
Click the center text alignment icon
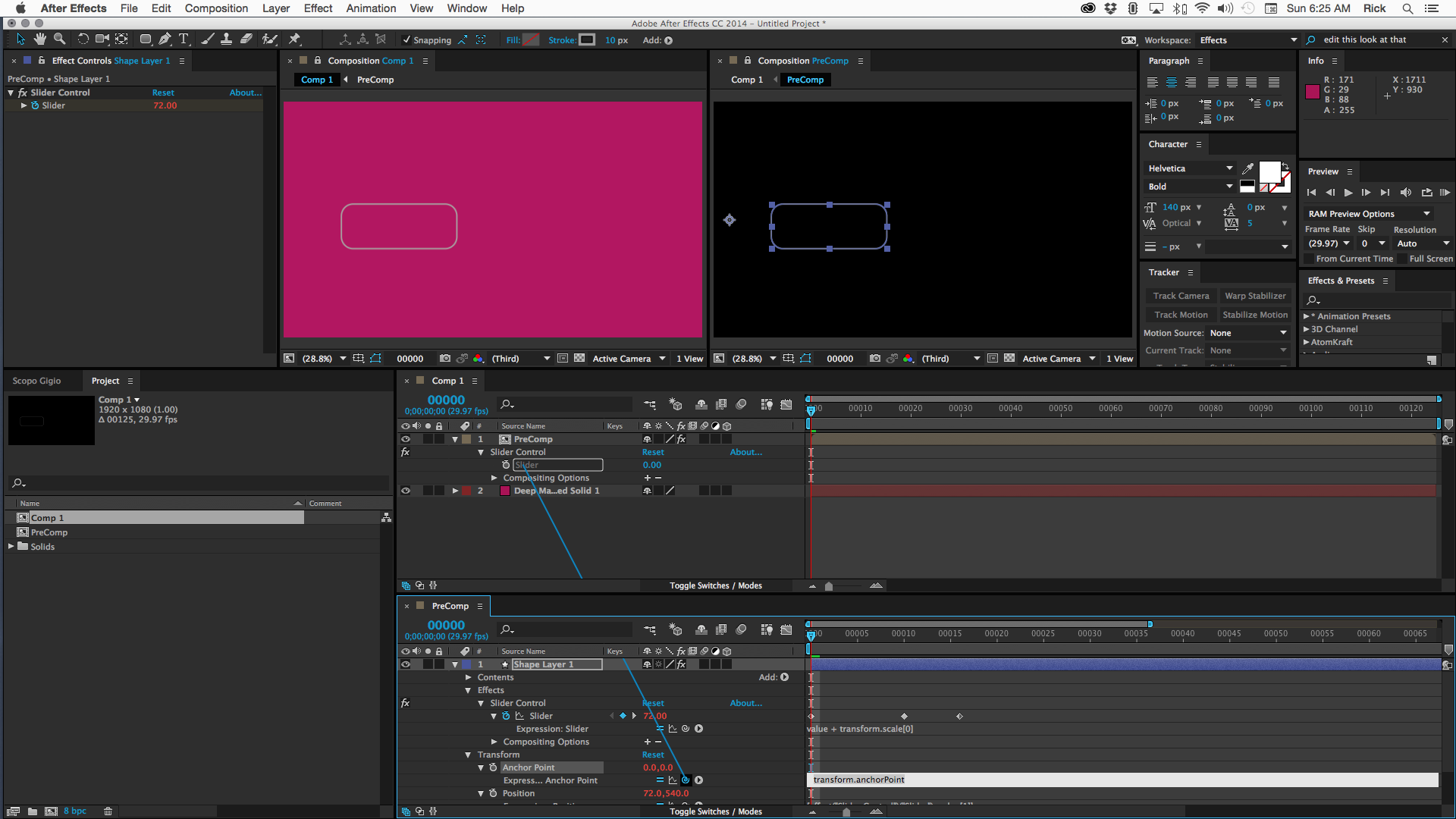pos(1171,83)
